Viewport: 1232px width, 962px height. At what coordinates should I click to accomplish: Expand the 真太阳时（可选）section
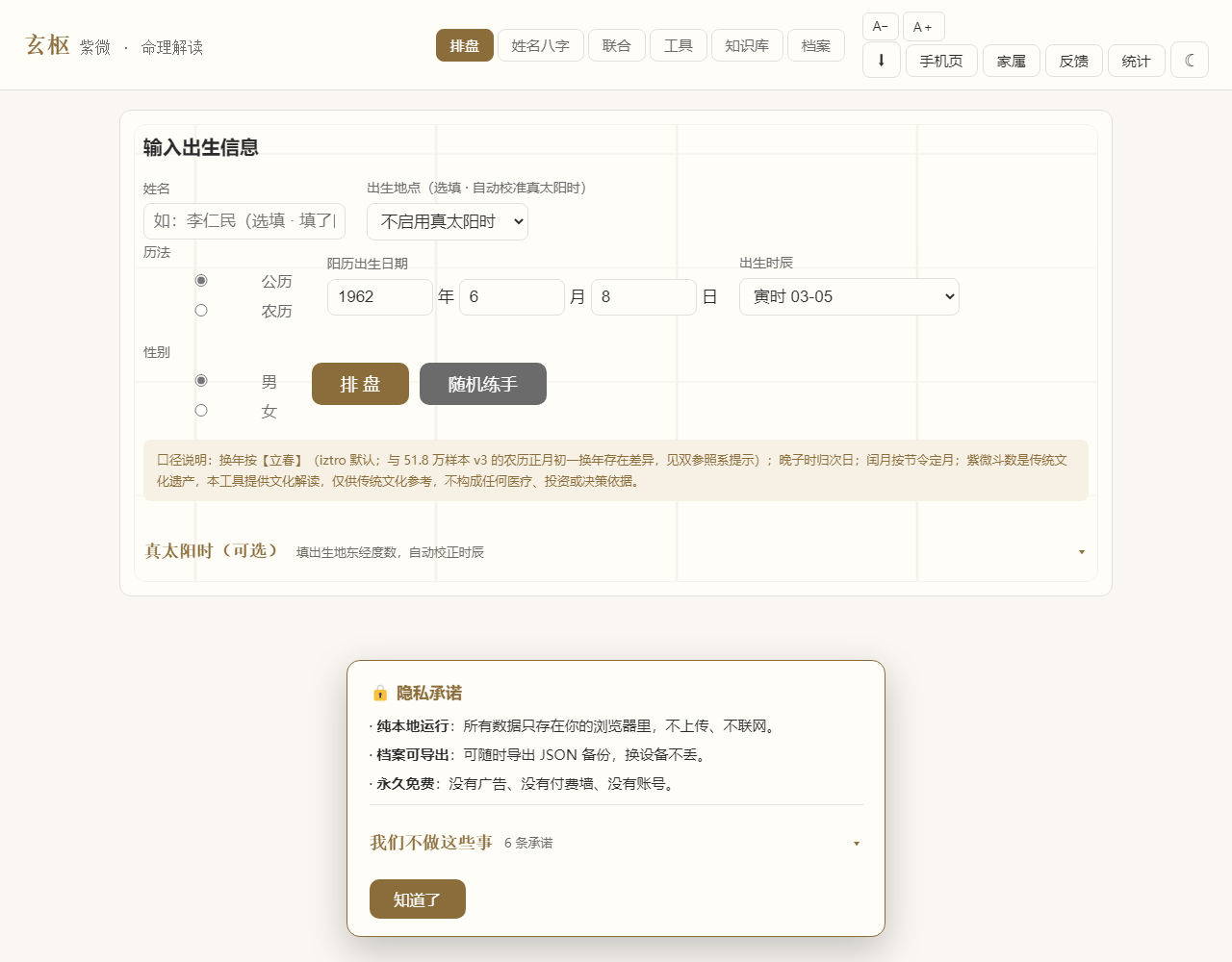coord(615,551)
